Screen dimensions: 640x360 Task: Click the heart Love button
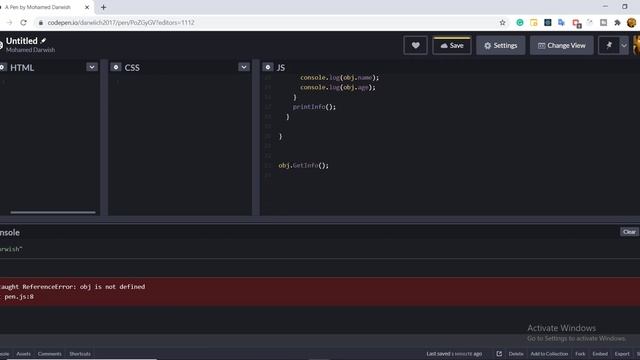(x=415, y=45)
